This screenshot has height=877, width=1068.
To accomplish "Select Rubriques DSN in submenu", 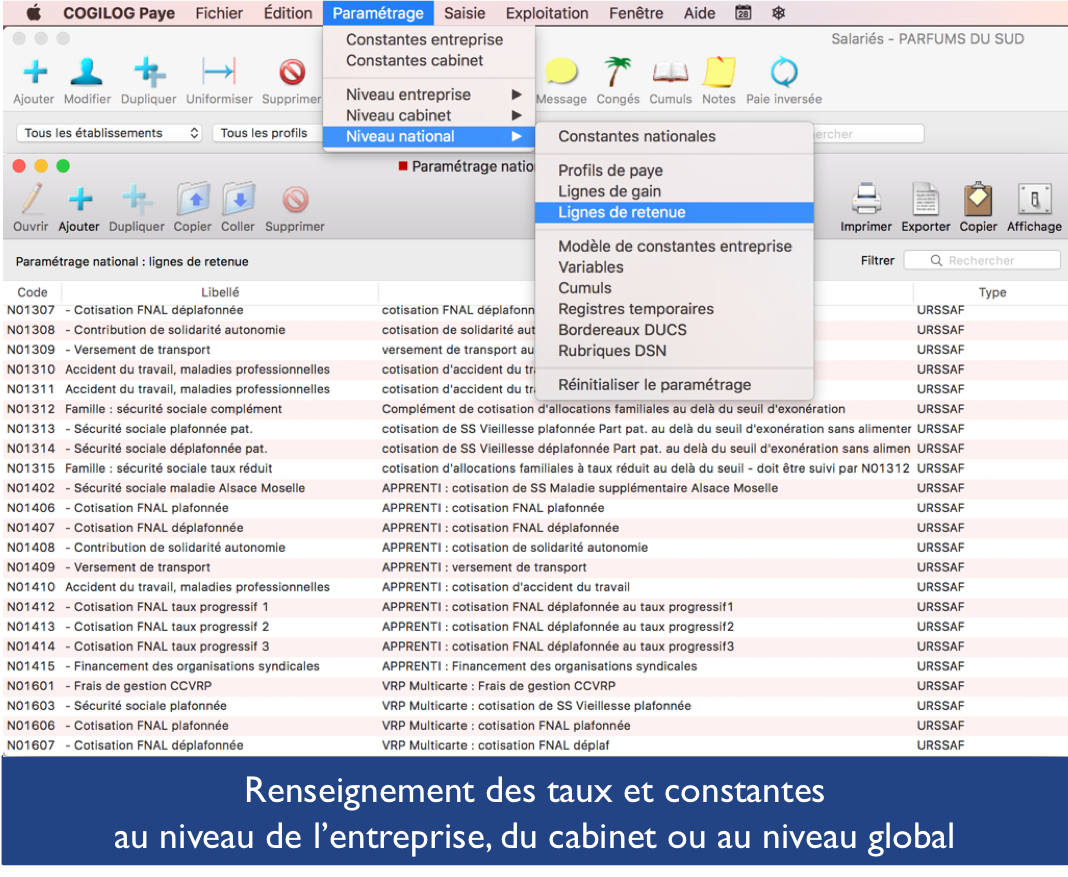I will [674, 351].
